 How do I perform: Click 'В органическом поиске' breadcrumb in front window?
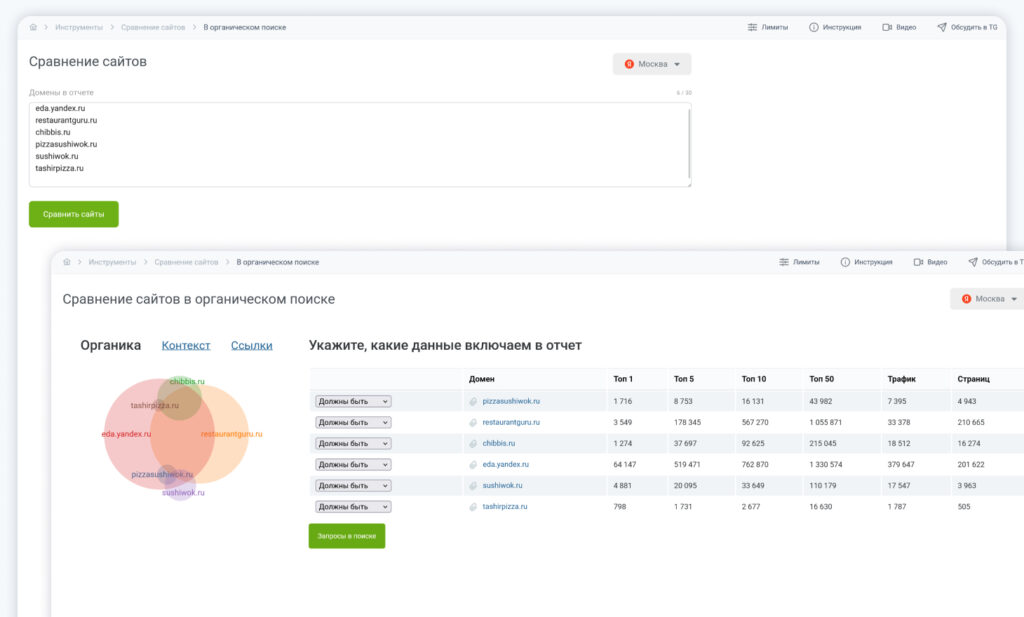coord(278,262)
